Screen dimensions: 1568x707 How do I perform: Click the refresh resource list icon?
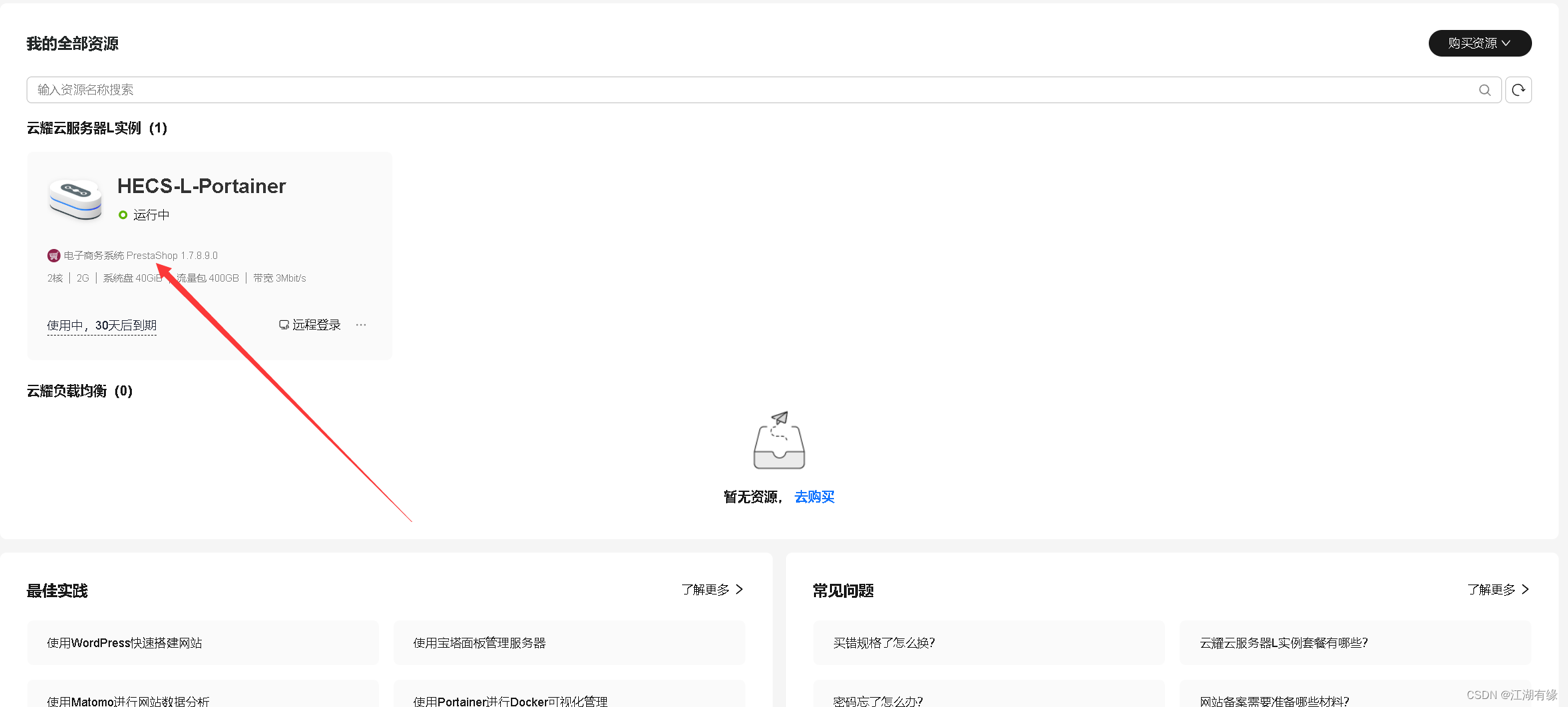tap(1518, 90)
